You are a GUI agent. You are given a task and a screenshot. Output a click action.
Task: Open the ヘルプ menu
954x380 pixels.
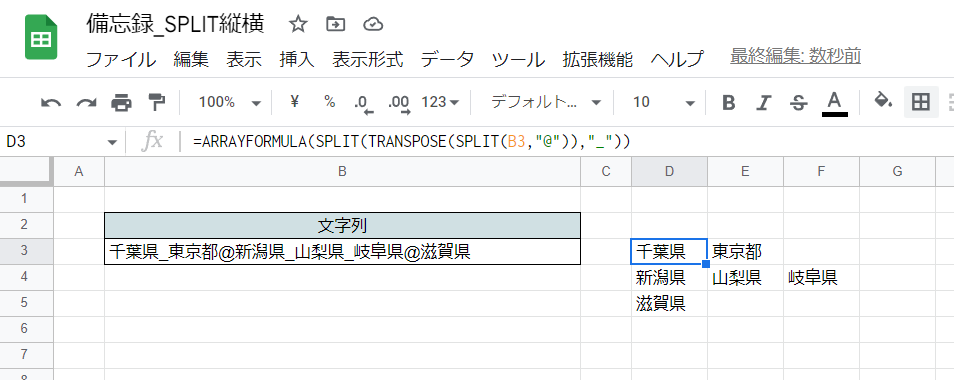pos(677,59)
